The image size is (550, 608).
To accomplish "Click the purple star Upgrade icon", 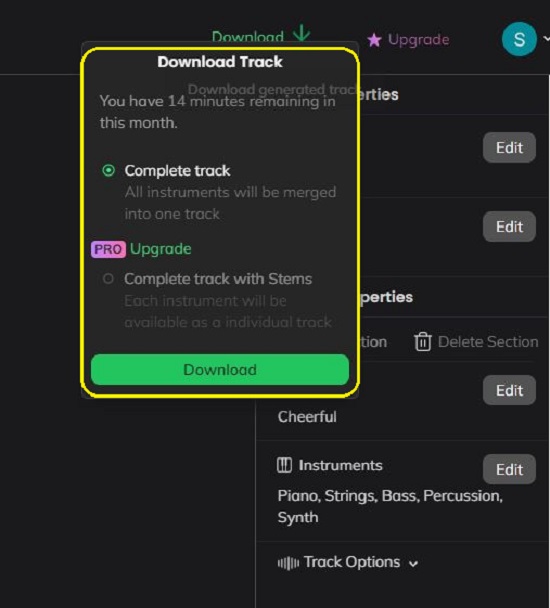I will (x=374, y=40).
